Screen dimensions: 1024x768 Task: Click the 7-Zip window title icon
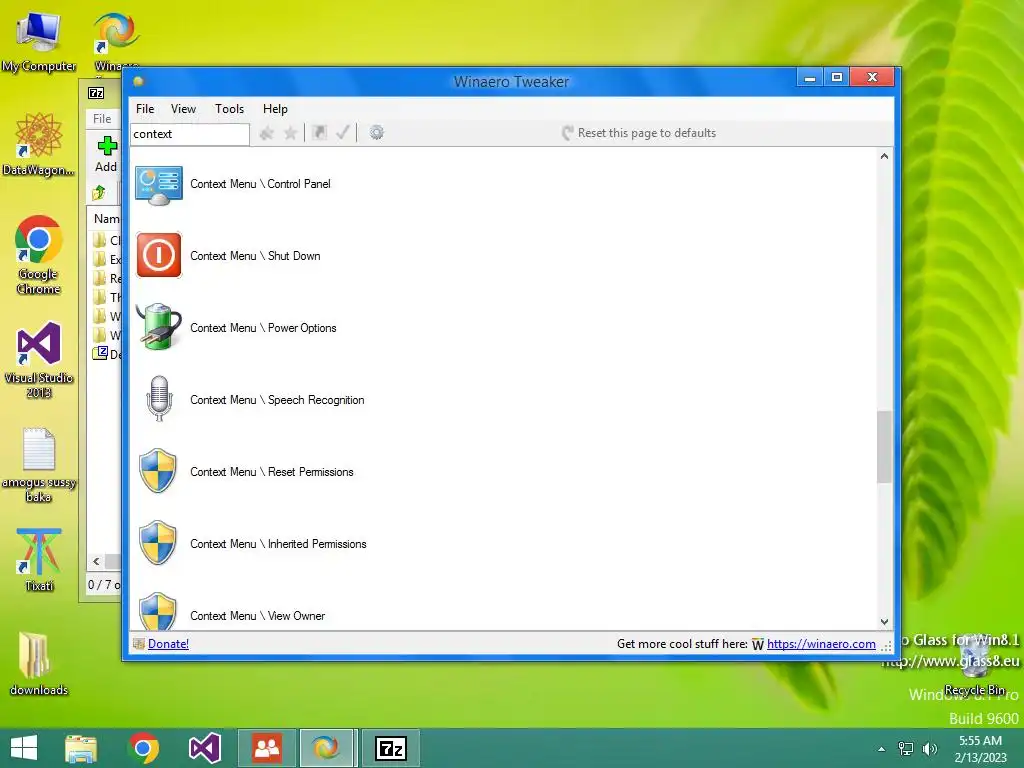click(x=96, y=93)
